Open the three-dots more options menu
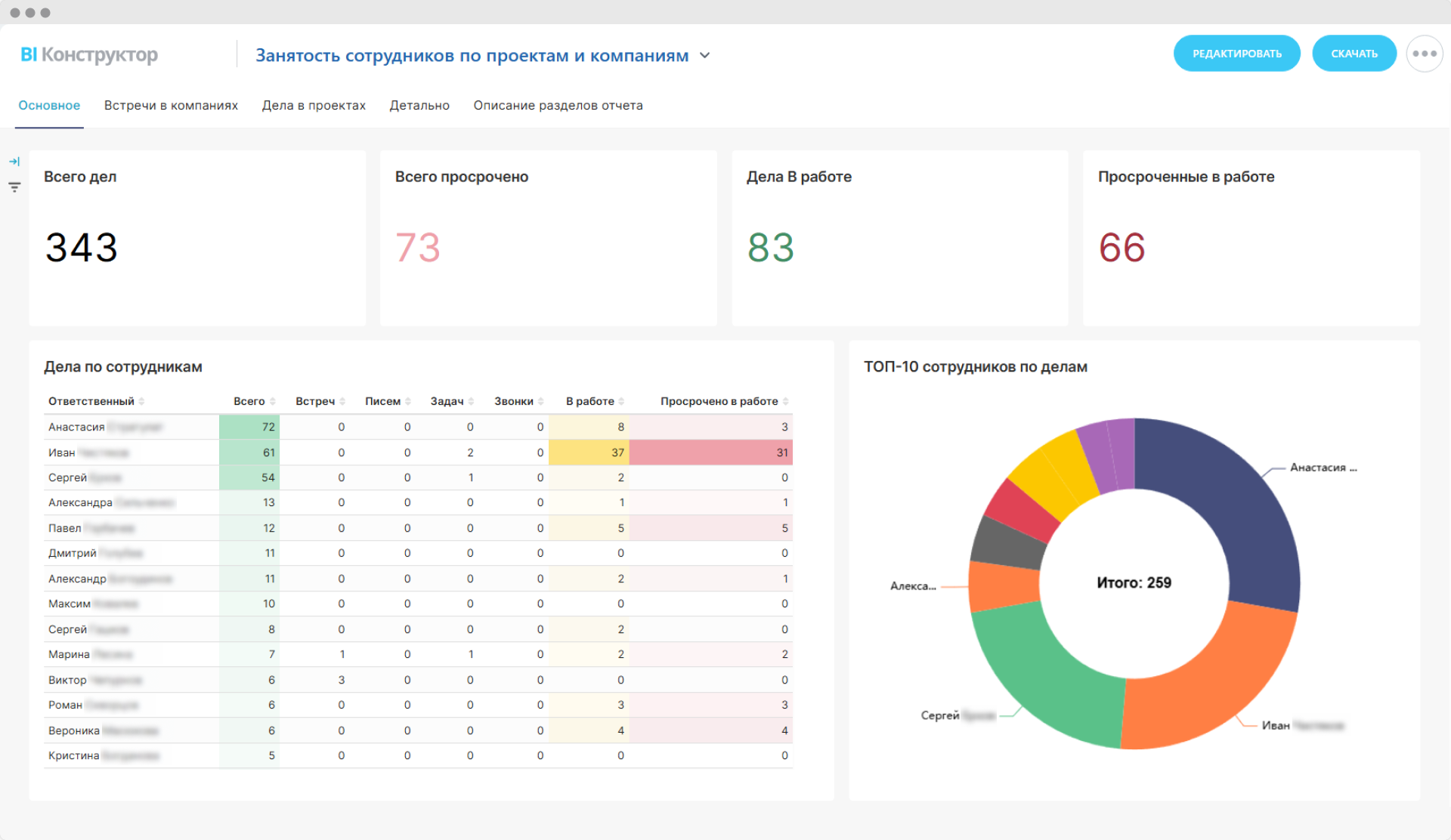This screenshot has height=840, width=1451. (1424, 54)
